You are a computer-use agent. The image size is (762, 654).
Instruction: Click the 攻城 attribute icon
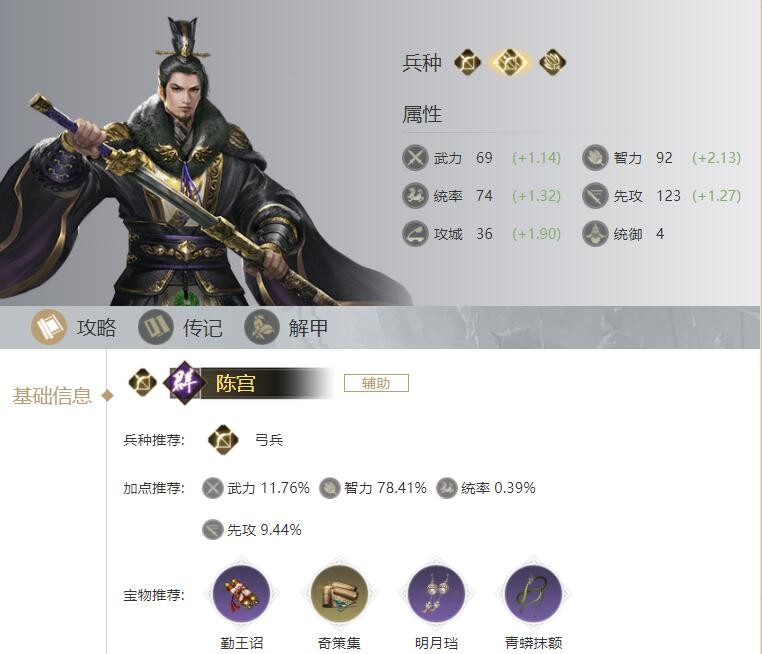415,234
